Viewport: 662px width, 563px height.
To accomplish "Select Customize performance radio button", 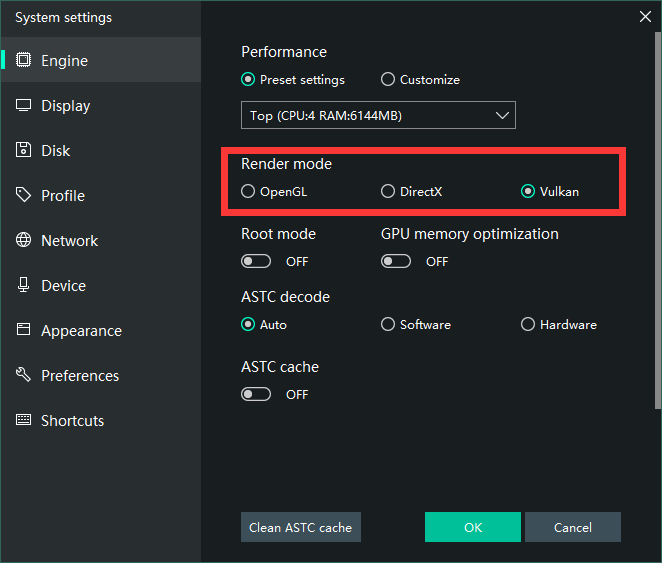I will click(388, 79).
